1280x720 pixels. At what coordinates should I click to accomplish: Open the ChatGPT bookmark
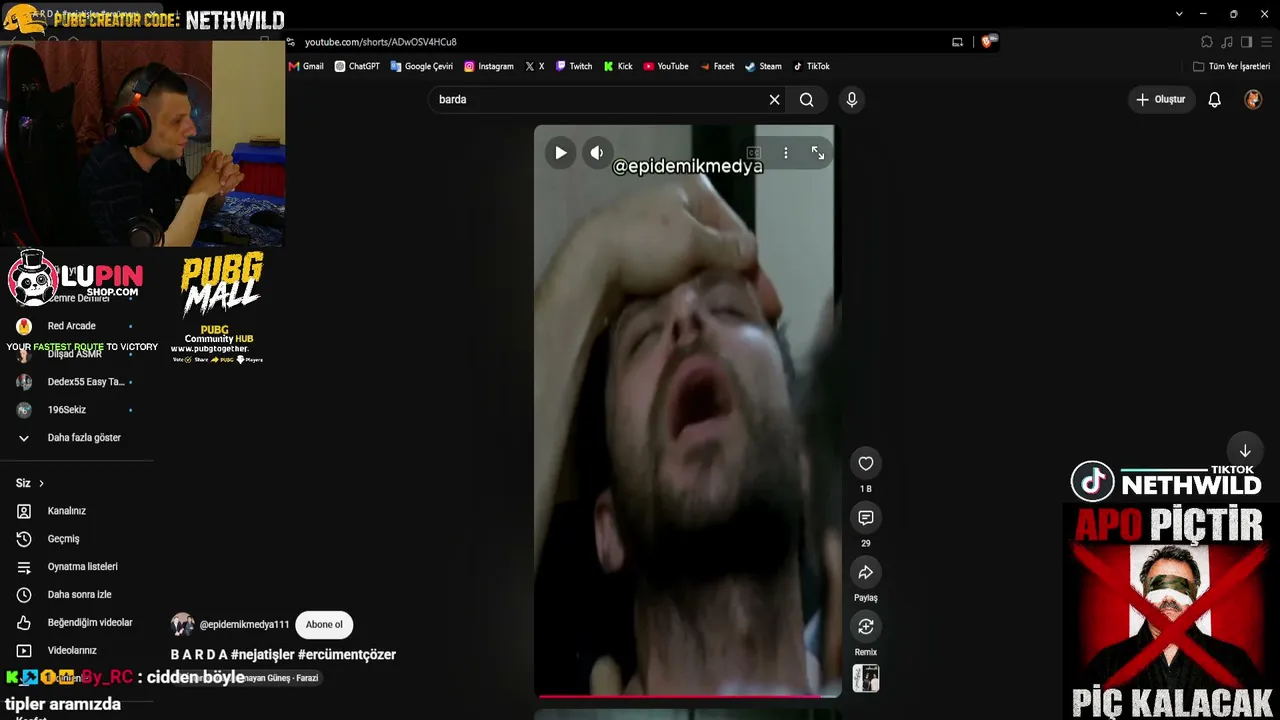[x=357, y=67]
